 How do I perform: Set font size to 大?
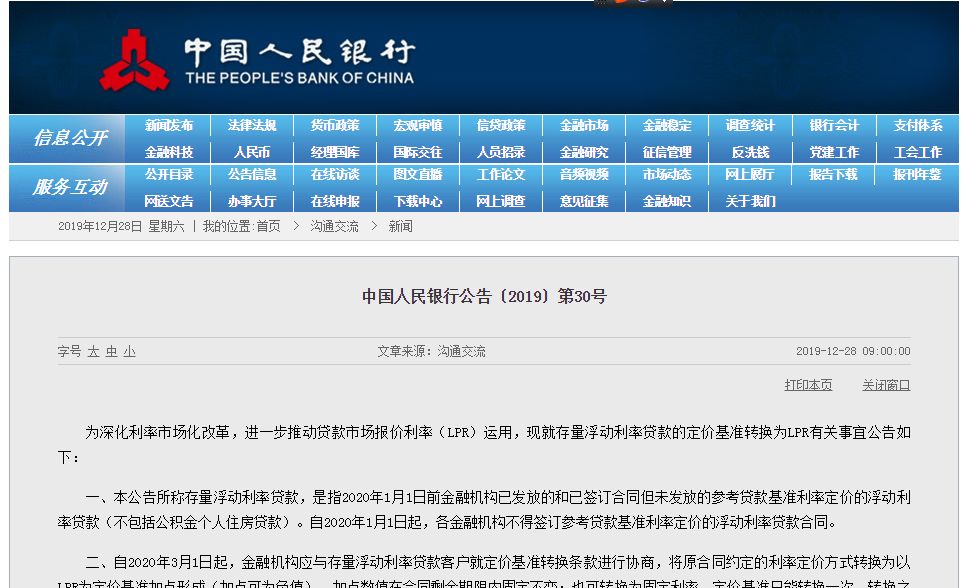coord(93,352)
